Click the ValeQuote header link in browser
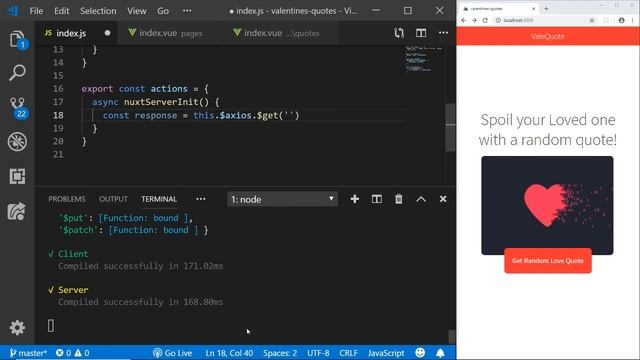Image resolution: width=640 pixels, height=360 pixels. tap(548, 36)
